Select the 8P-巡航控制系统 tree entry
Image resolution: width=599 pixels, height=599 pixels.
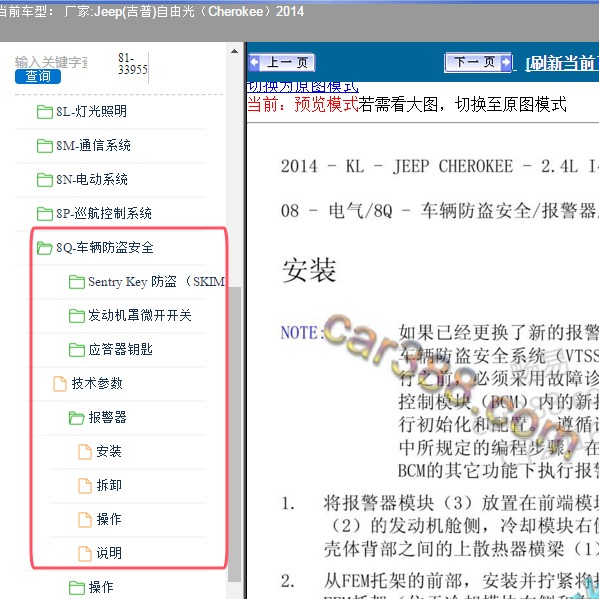pos(104,213)
